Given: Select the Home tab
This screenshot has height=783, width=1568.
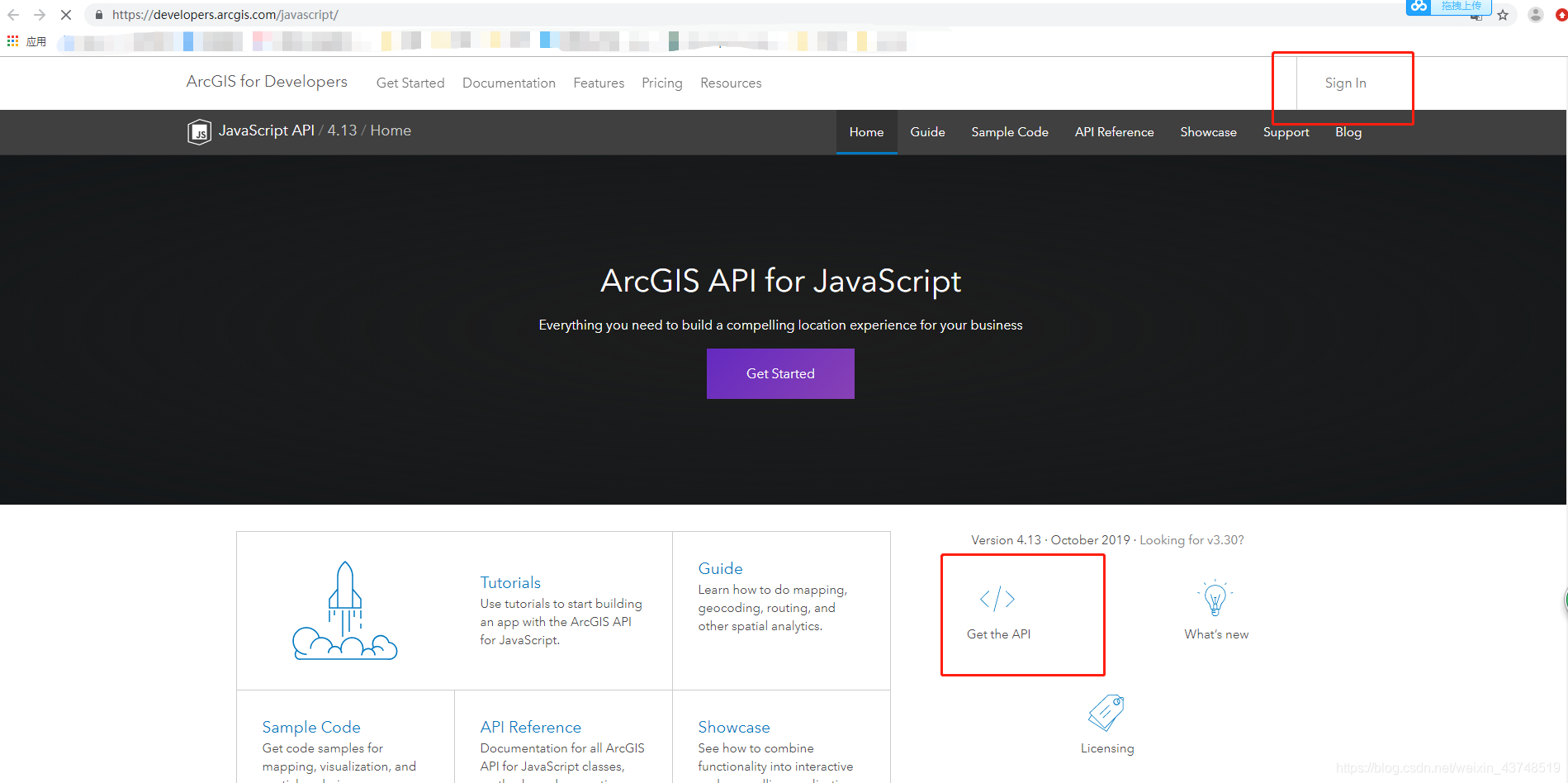Looking at the screenshot, I should 866,132.
